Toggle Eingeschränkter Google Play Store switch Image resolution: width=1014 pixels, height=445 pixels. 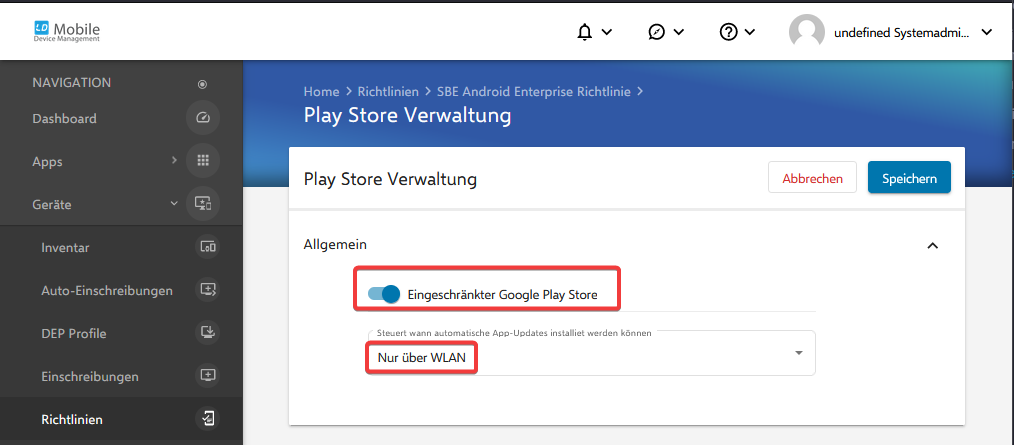point(384,294)
